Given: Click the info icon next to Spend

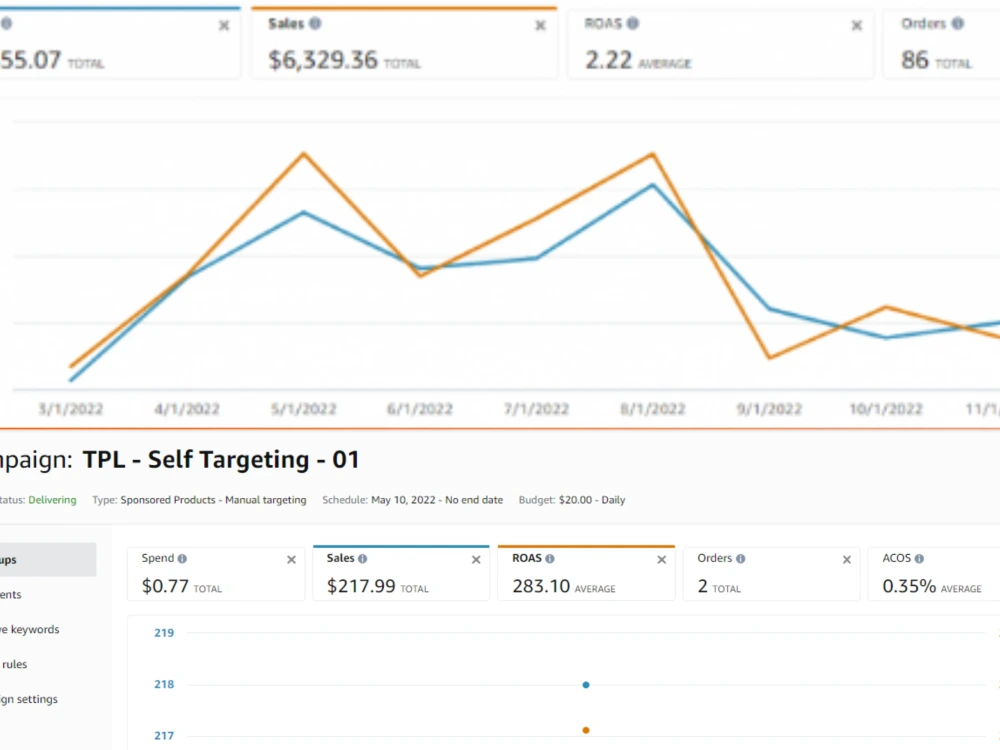Looking at the screenshot, I should [x=182, y=559].
